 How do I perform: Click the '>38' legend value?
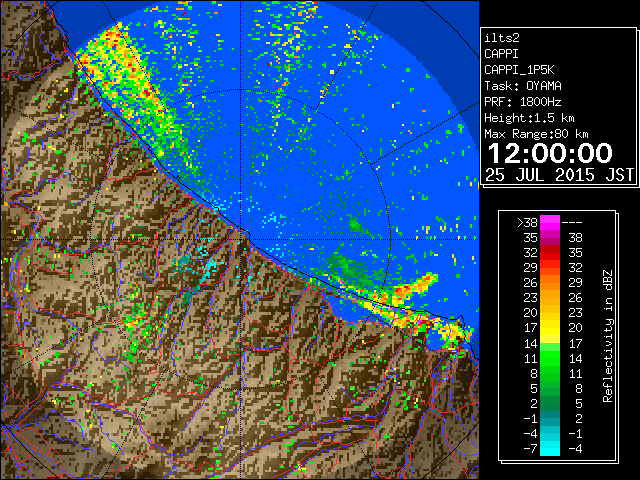(x=527, y=223)
